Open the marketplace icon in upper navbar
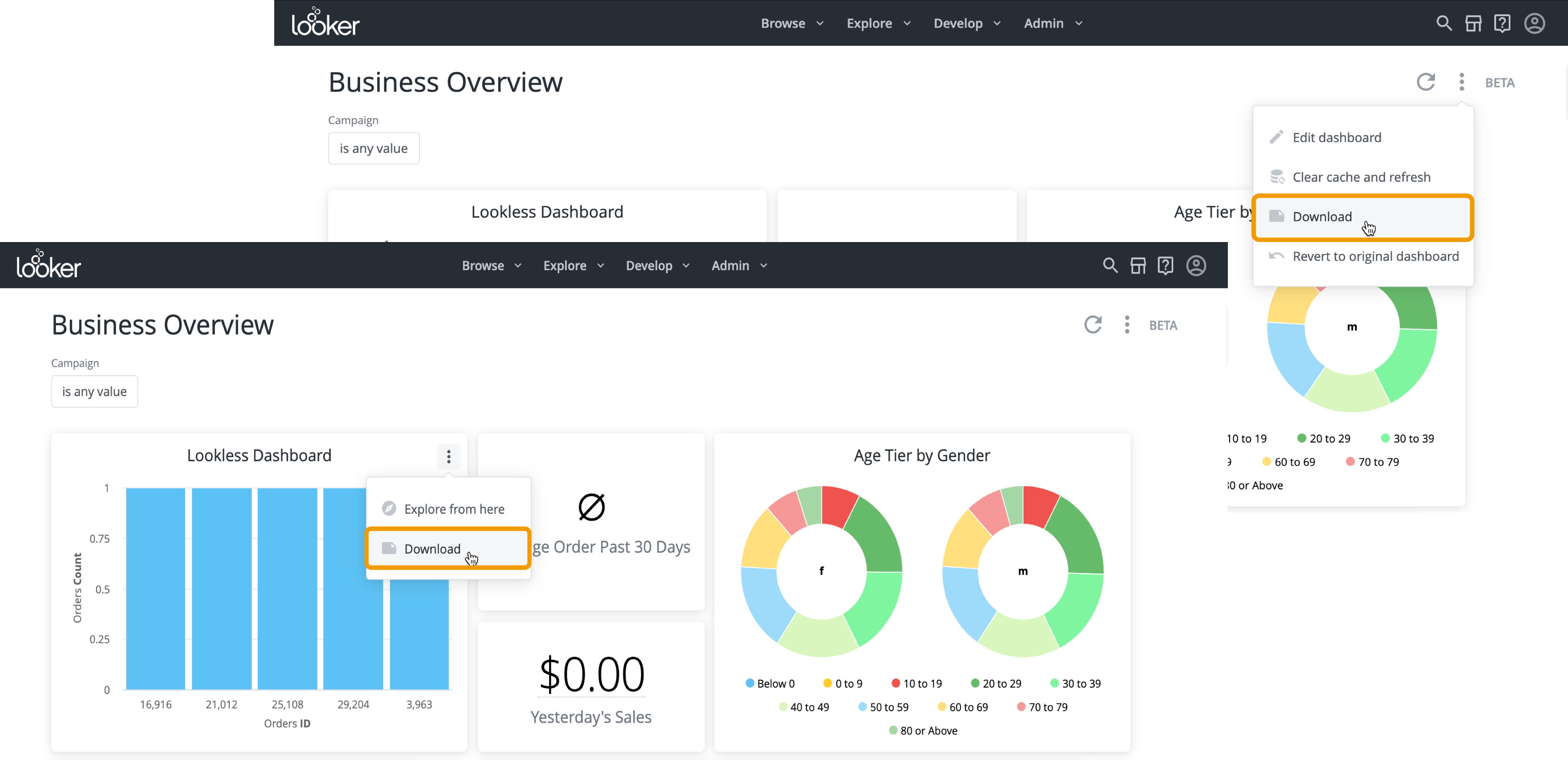 [1473, 23]
